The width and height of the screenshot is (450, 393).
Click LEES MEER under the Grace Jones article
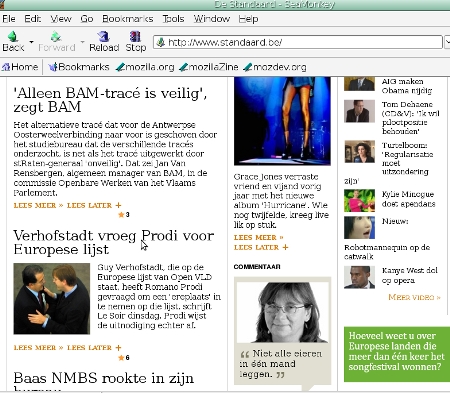pyautogui.click(x=259, y=238)
